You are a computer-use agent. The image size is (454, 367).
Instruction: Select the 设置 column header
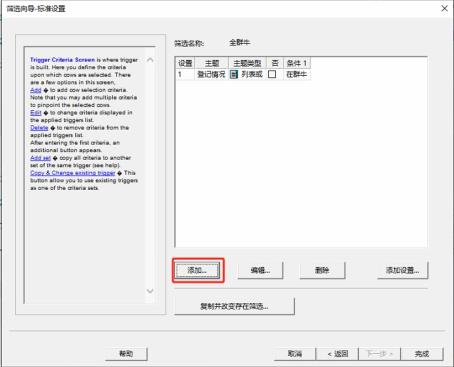[185, 63]
